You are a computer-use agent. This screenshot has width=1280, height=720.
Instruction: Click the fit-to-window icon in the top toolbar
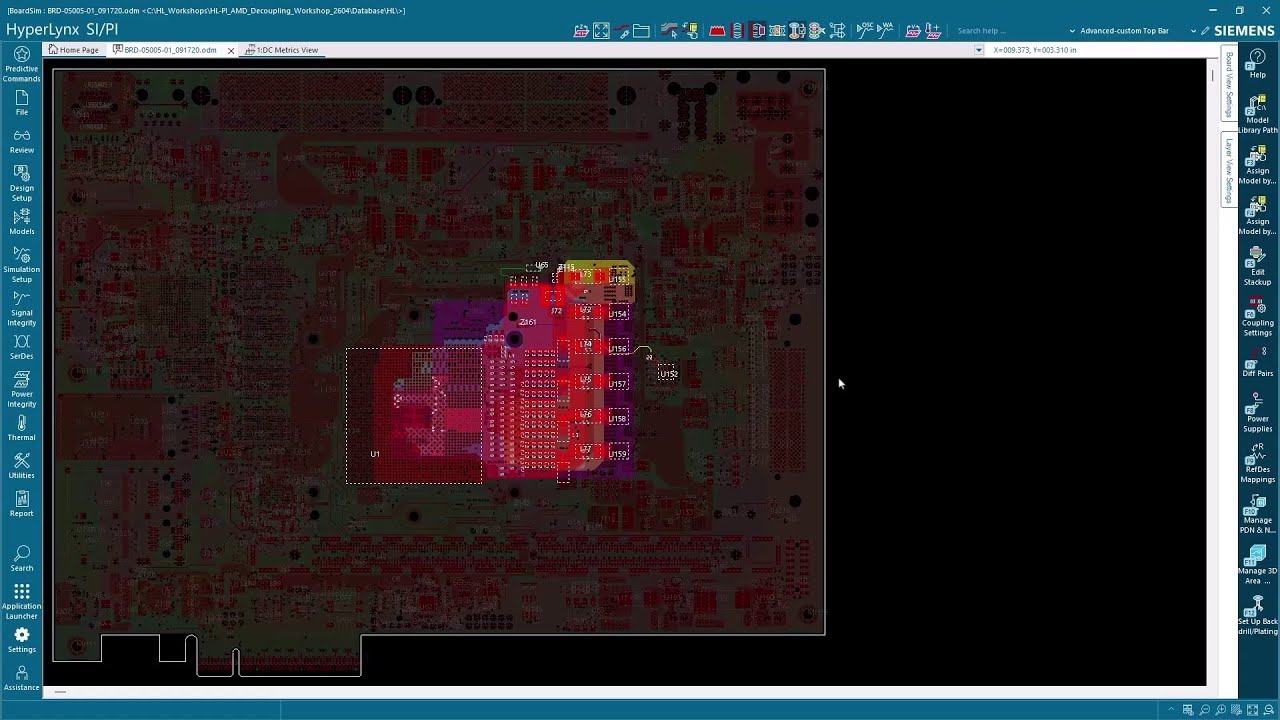tap(601, 31)
